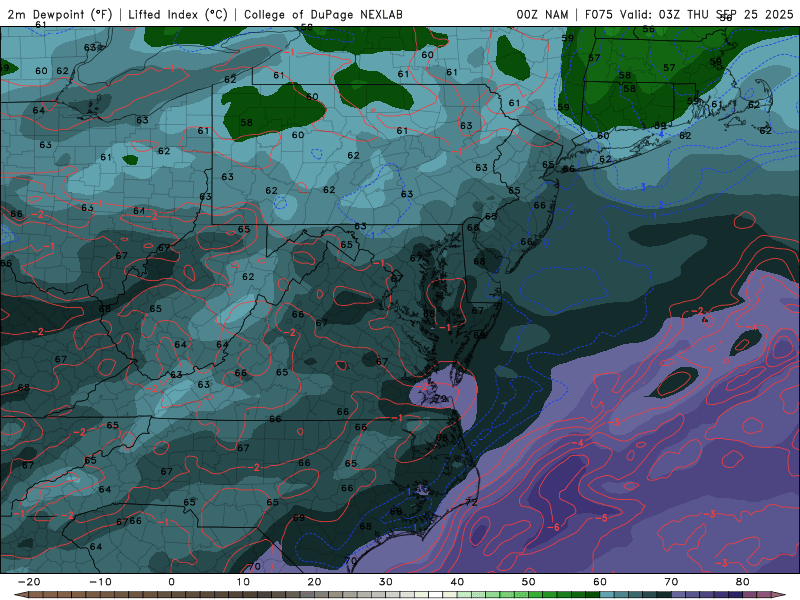Click the "00Z NAM" model run label
Image resolution: width=800 pixels, height=600 pixels.
[542, 14]
